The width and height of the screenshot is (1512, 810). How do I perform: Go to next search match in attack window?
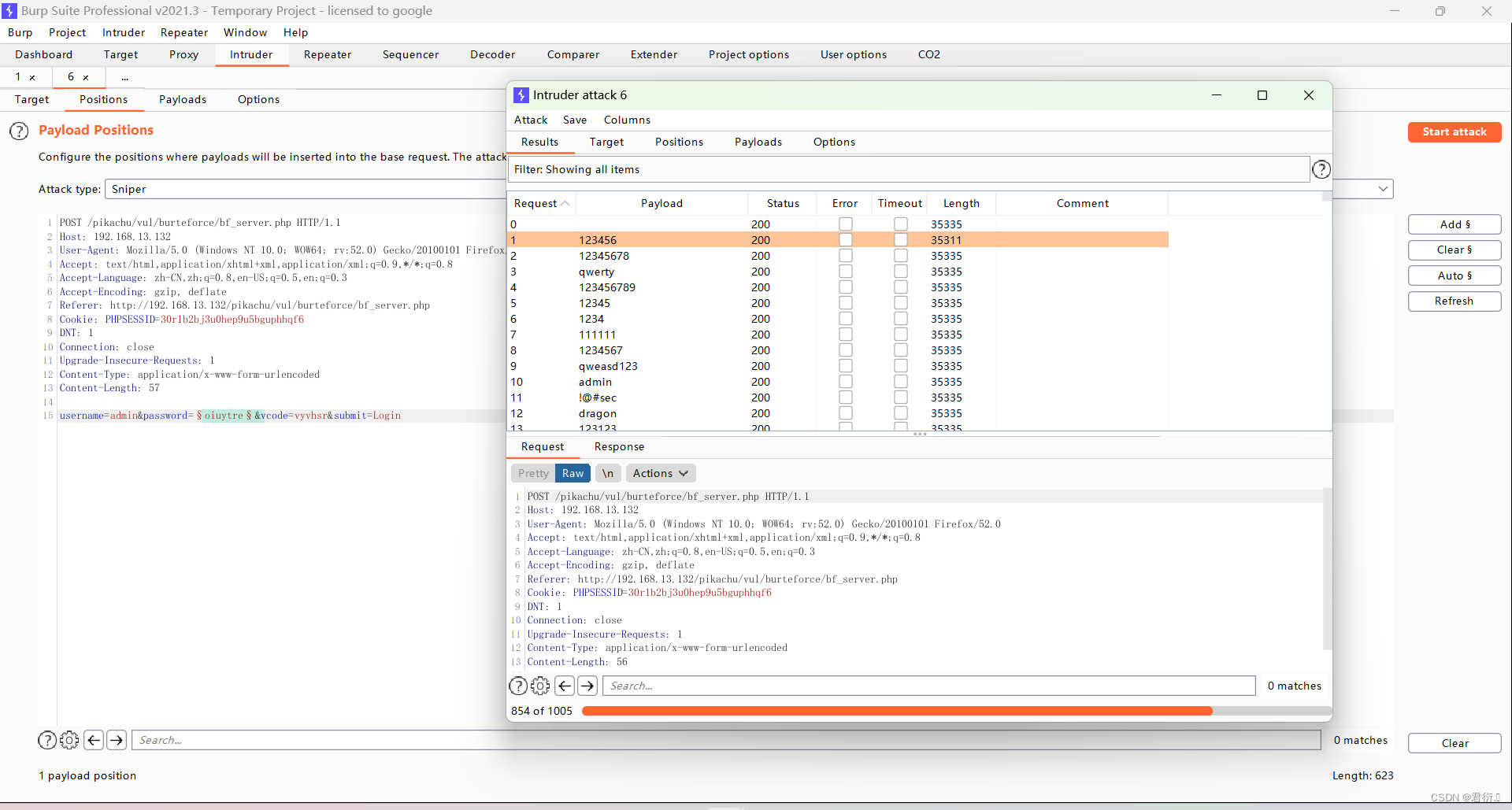[x=587, y=686]
